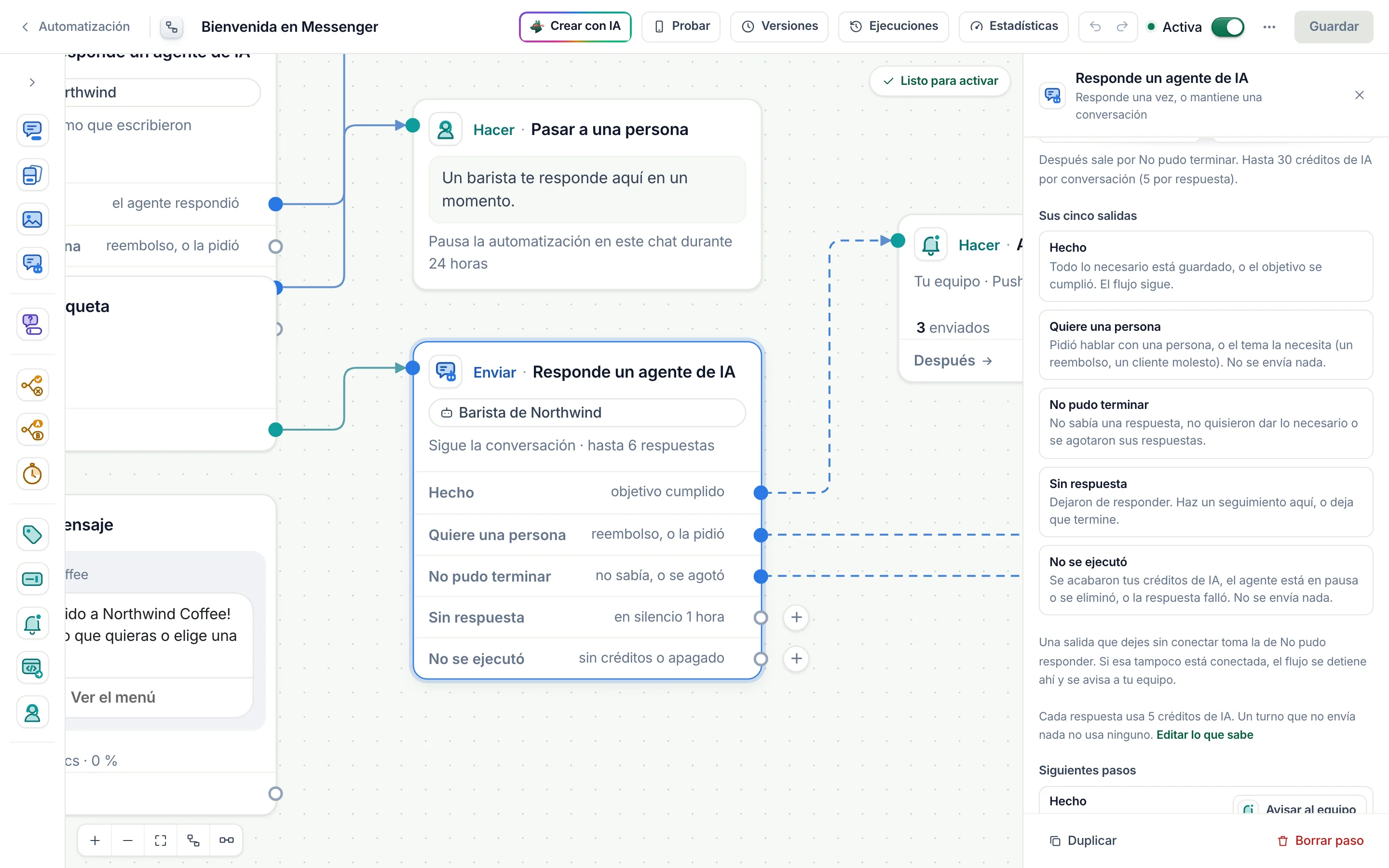
Task: Click Borrar paso to delete the step
Action: pyautogui.click(x=1320, y=841)
